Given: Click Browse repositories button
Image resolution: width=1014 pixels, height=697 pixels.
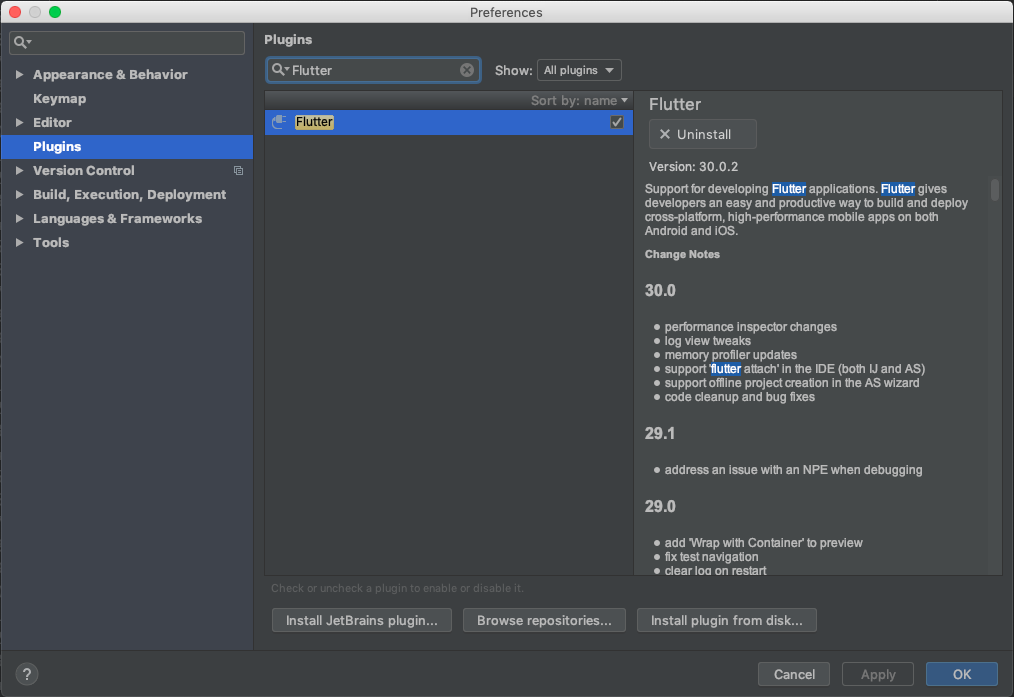Looking at the screenshot, I should point(544,620).
